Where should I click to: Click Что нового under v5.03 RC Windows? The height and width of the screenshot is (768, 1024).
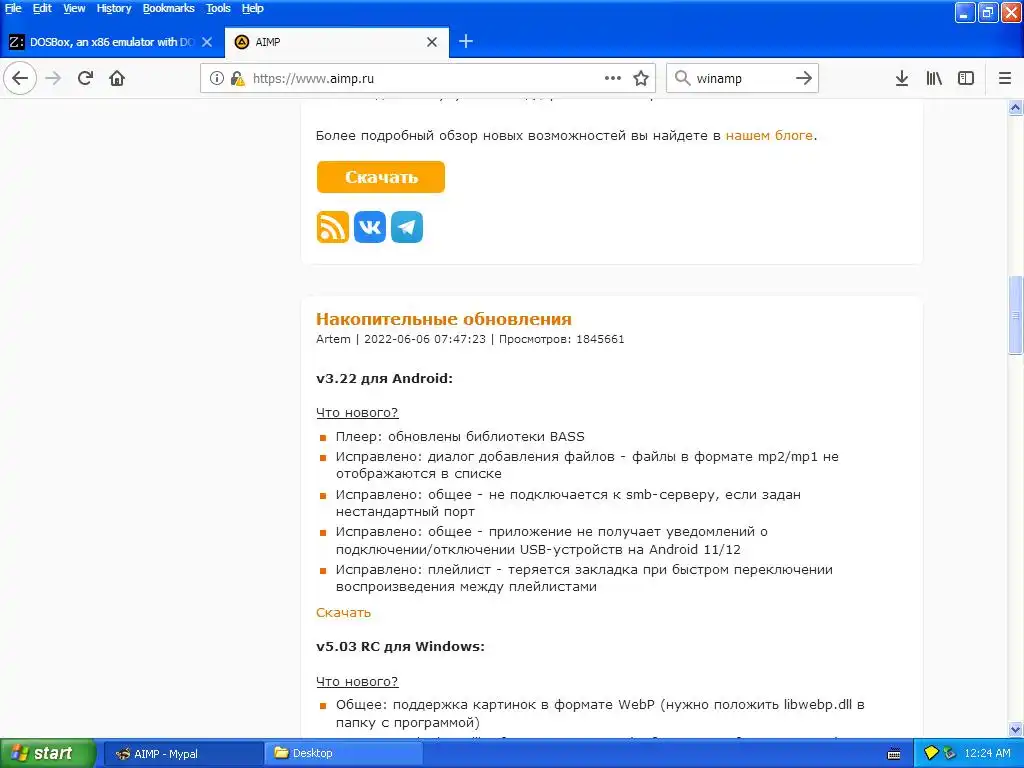coord(357,681)
